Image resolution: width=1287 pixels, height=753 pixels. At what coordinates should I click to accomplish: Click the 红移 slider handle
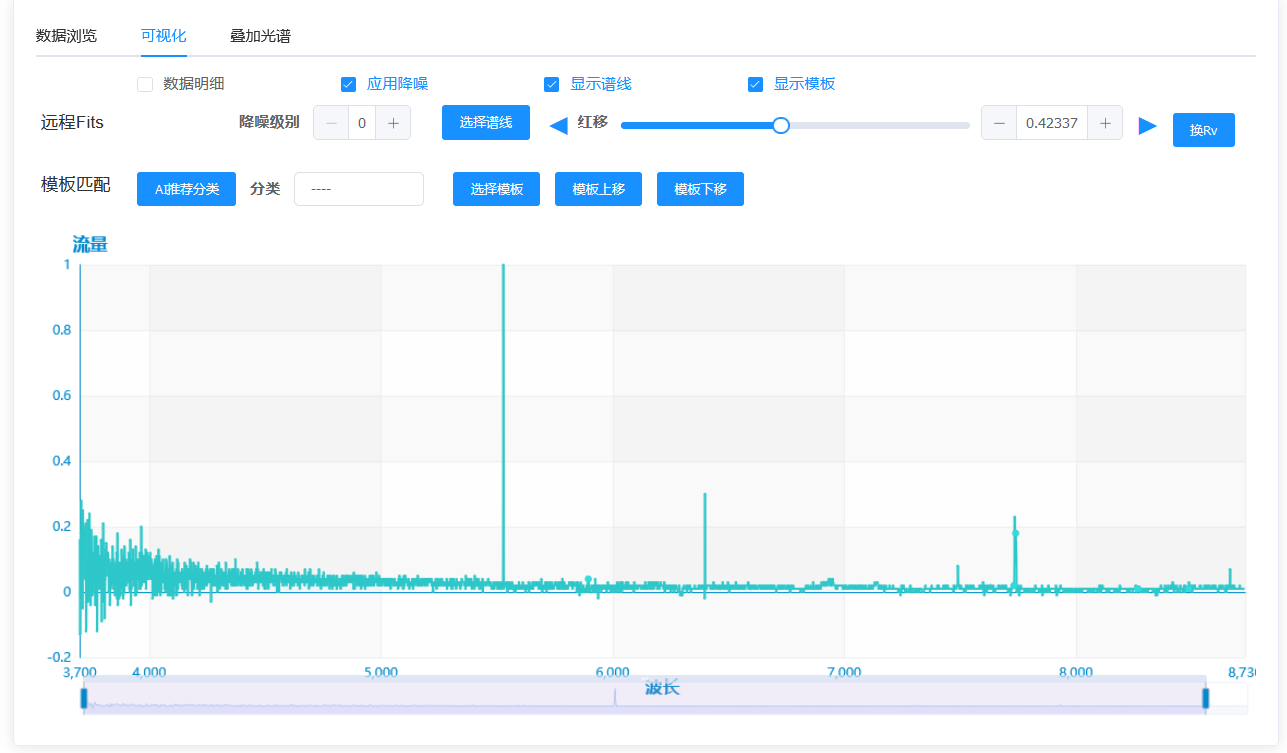[781, 125]
